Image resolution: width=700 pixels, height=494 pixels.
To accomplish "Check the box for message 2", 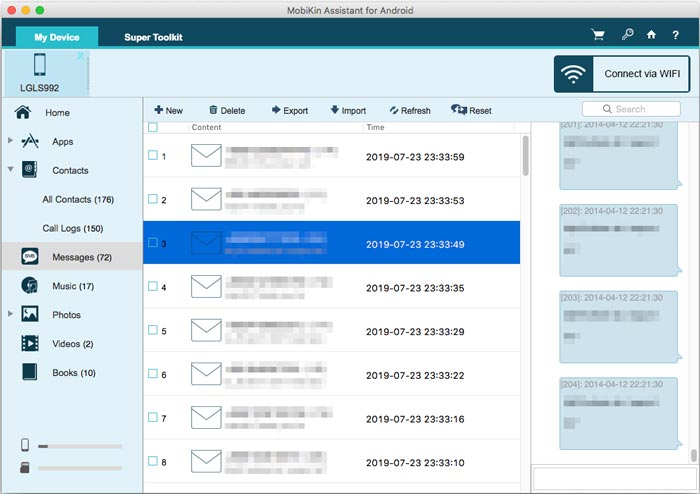I will coord(153,199).
